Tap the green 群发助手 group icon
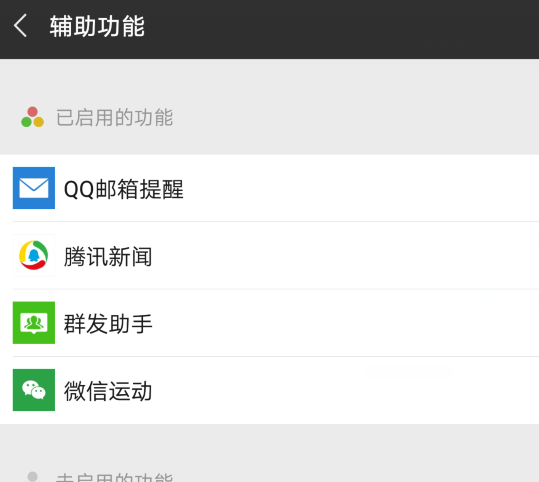 [x=34, y=322]
